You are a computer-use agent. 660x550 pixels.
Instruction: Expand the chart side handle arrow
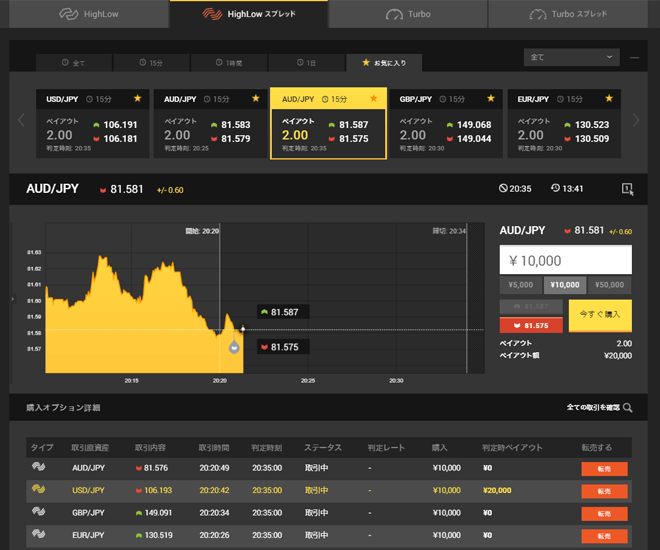13,299
